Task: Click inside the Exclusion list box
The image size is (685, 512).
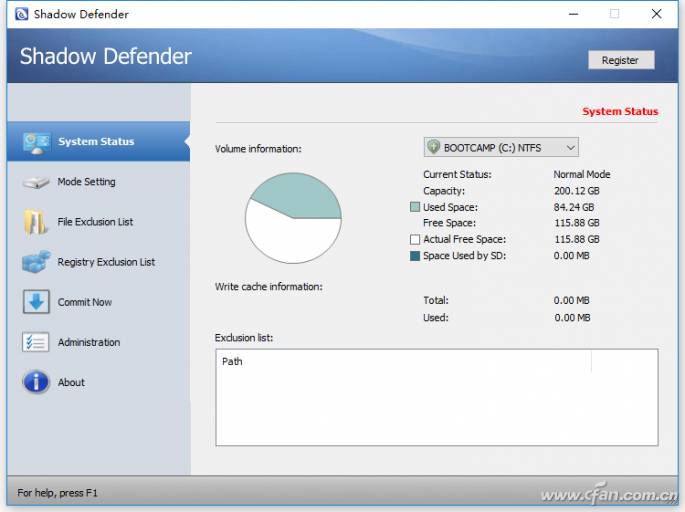Action: coord(437,397)
